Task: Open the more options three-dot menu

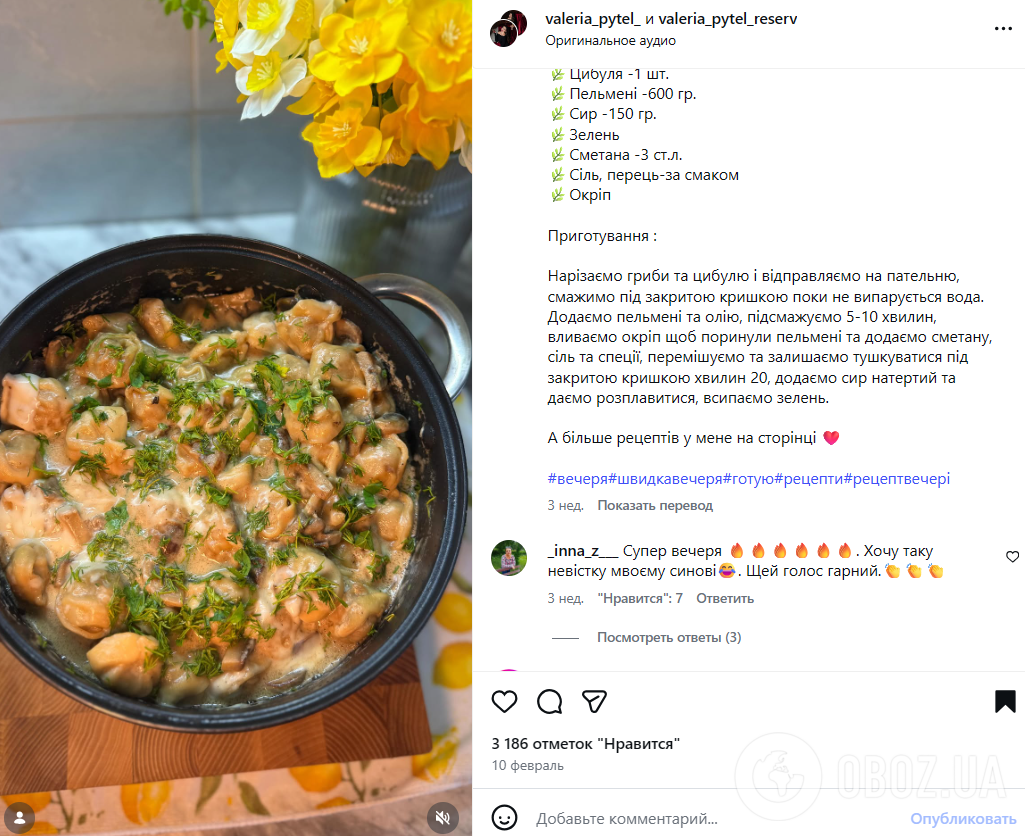Action: 1003,29
